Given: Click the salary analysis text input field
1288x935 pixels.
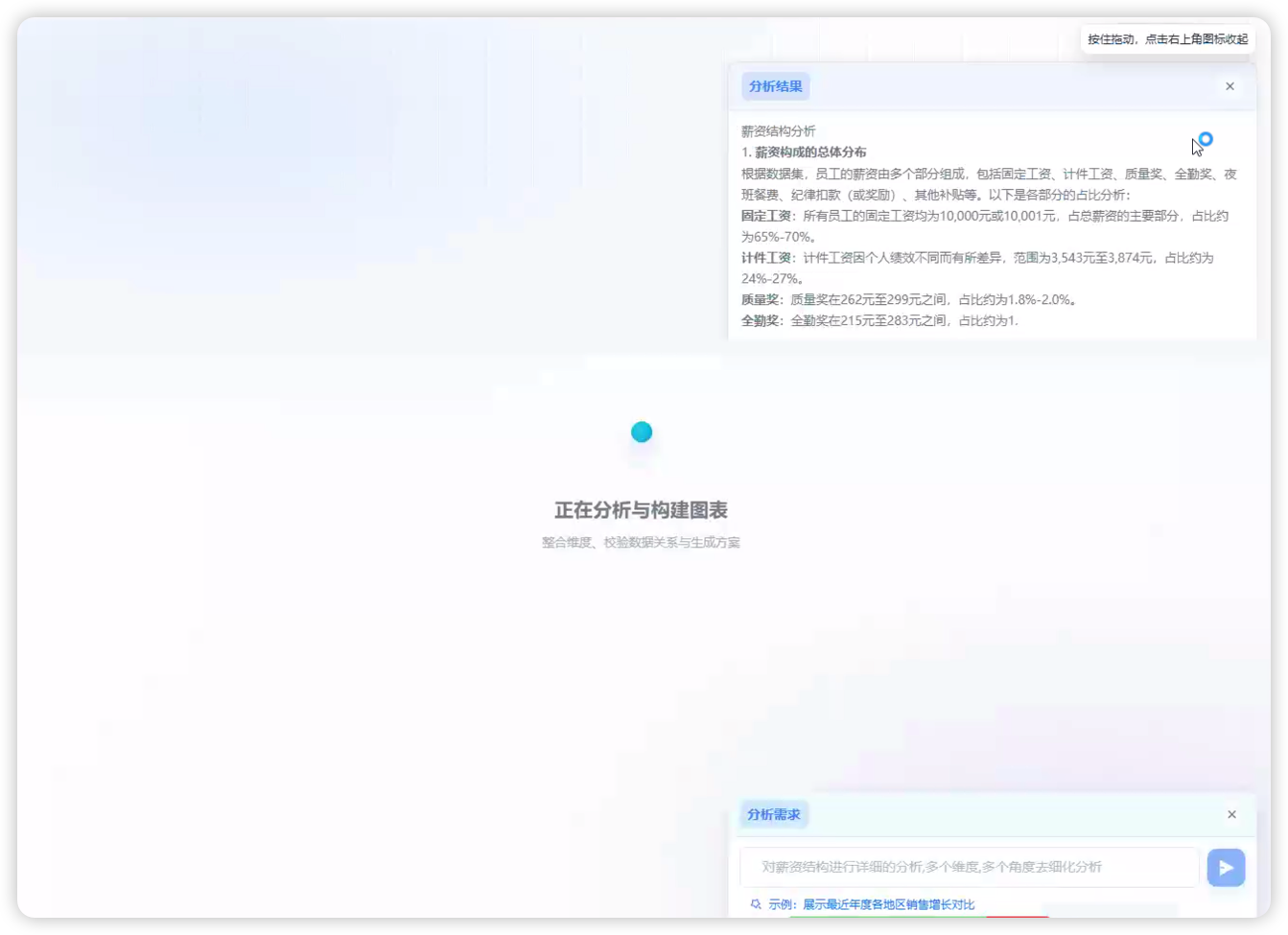Looking at the screenshot, I should pyautogui.click(x=969, y=867).
